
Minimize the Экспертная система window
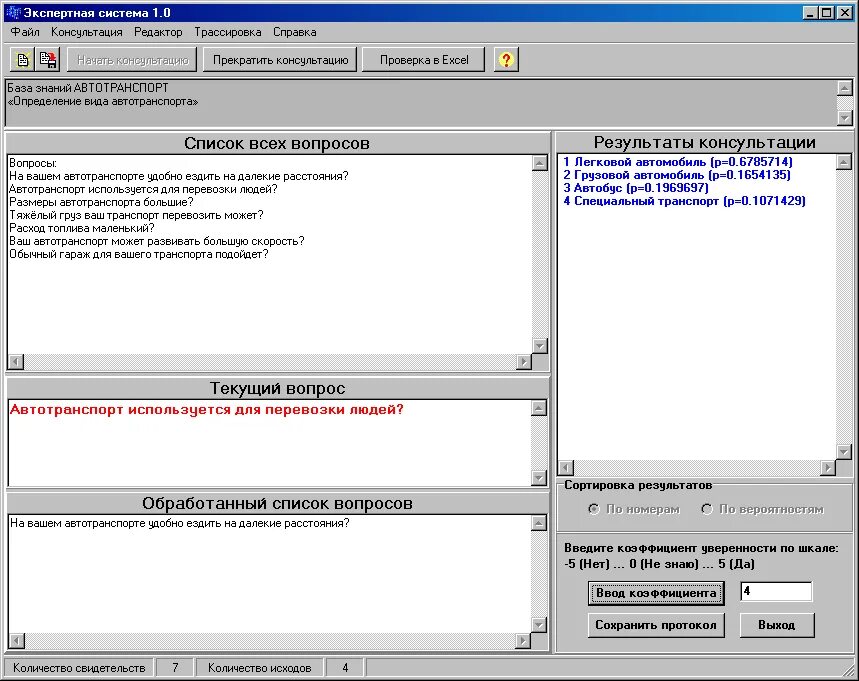[811, 13]
